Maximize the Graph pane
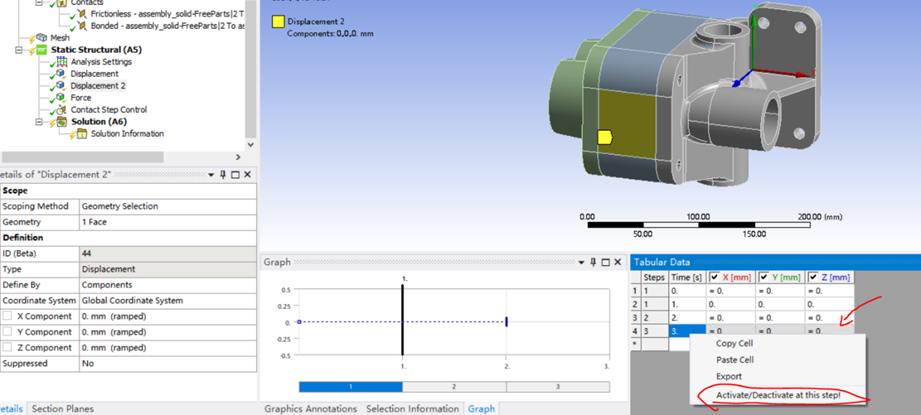 click(606, 262)
